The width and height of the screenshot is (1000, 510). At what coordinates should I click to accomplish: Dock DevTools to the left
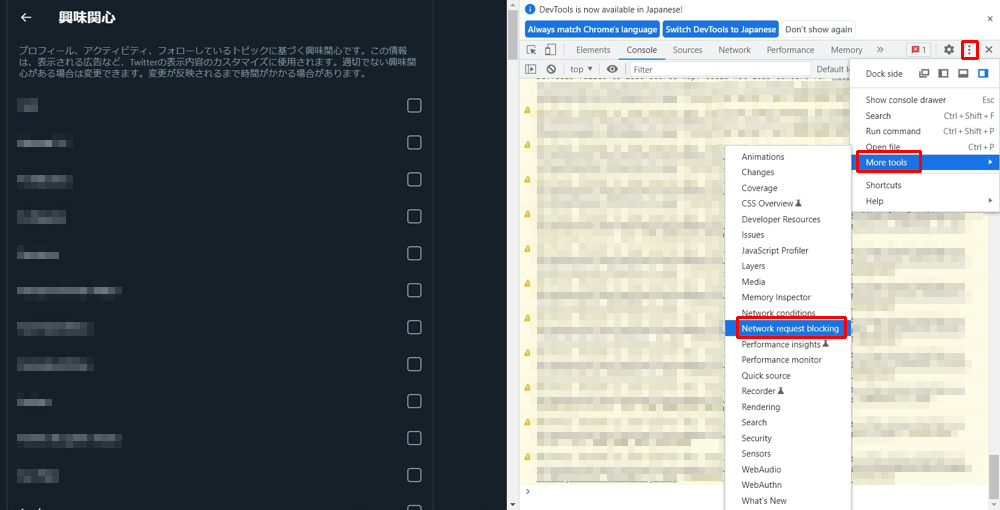pos(943,73)
